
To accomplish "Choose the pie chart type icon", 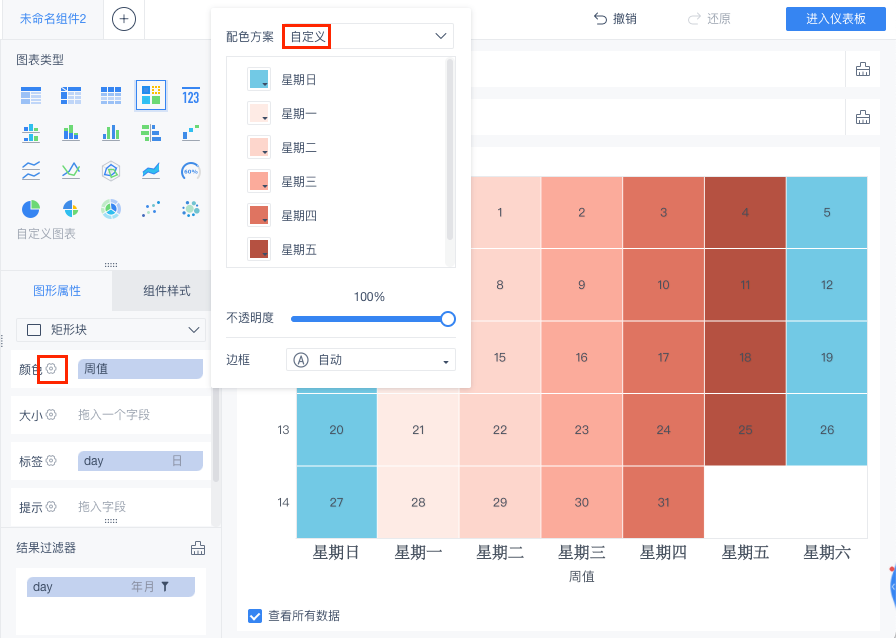I will tap(31, 208).
